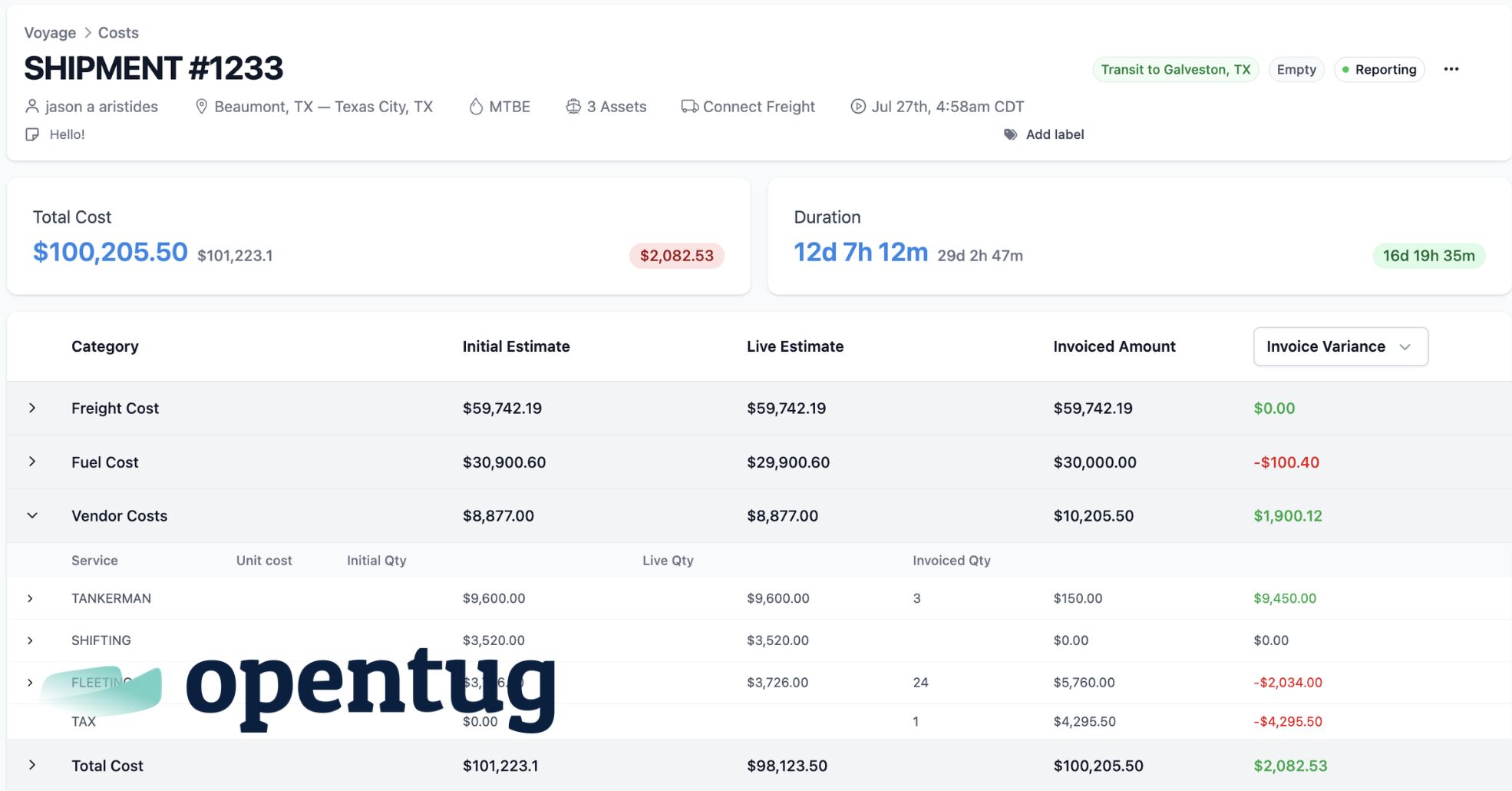Collapse the Vendor Costs row
1512x791 pixels.
click(x=32, y=515)
